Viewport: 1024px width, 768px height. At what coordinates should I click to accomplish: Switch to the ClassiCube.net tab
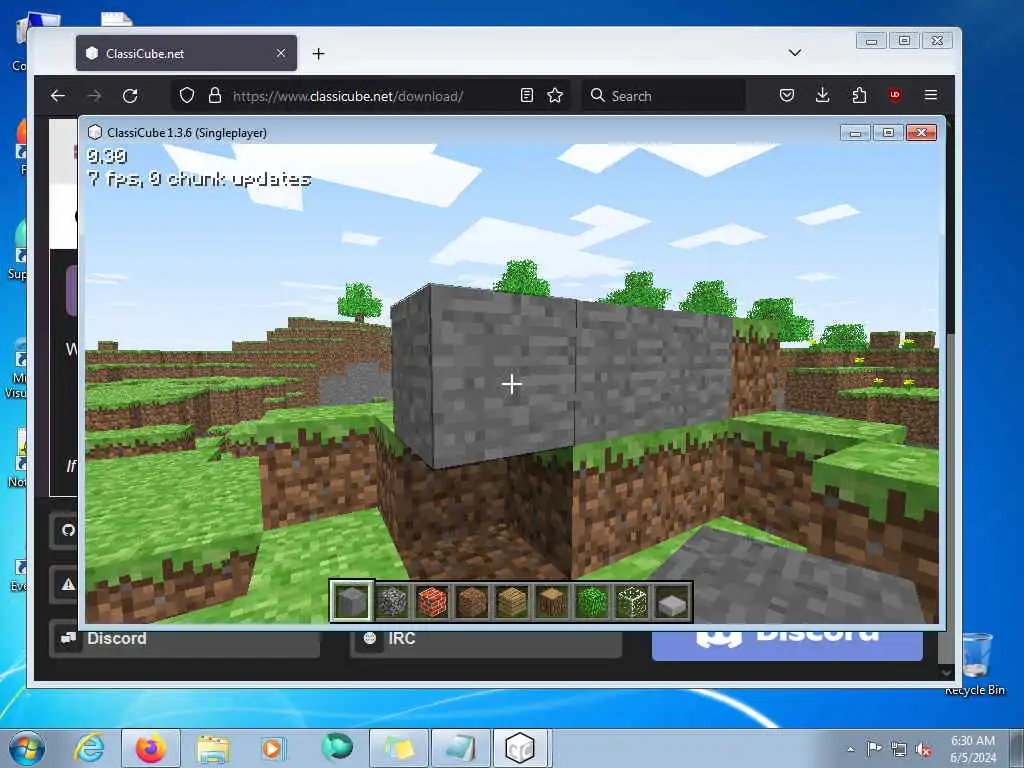pos(186,54)
